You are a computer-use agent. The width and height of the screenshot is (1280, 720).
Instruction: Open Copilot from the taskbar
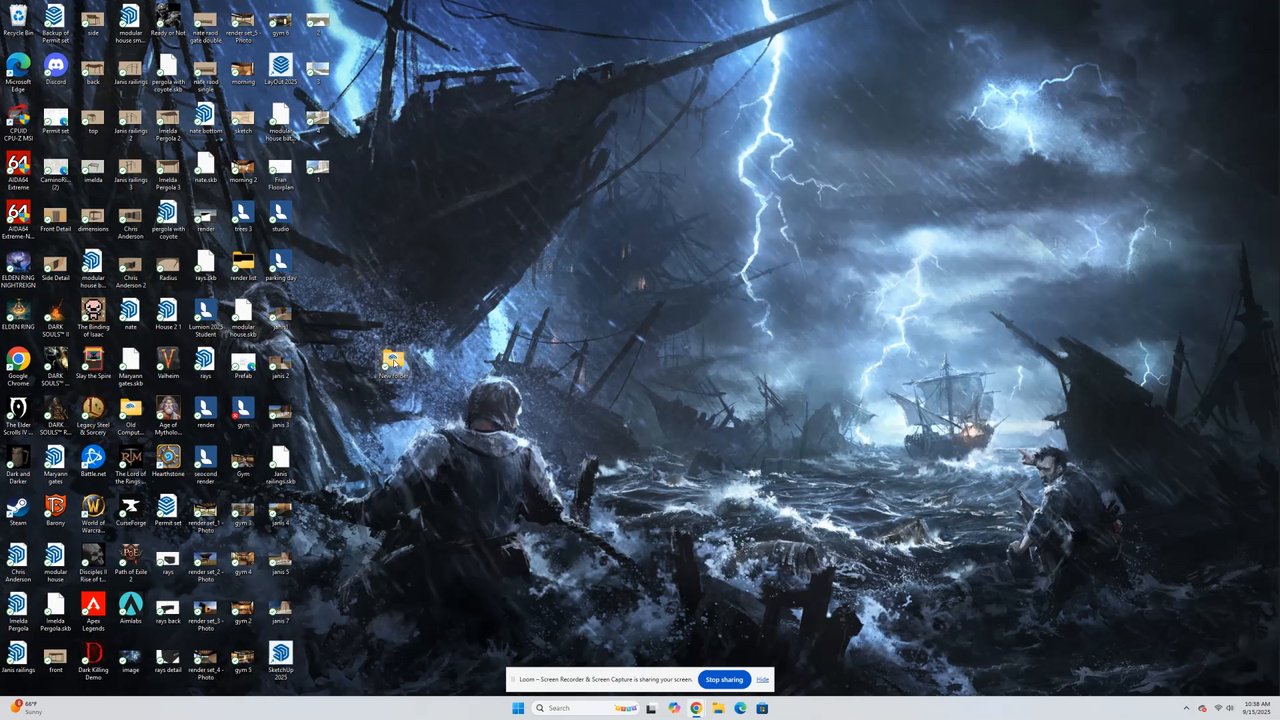click(674, 708)
